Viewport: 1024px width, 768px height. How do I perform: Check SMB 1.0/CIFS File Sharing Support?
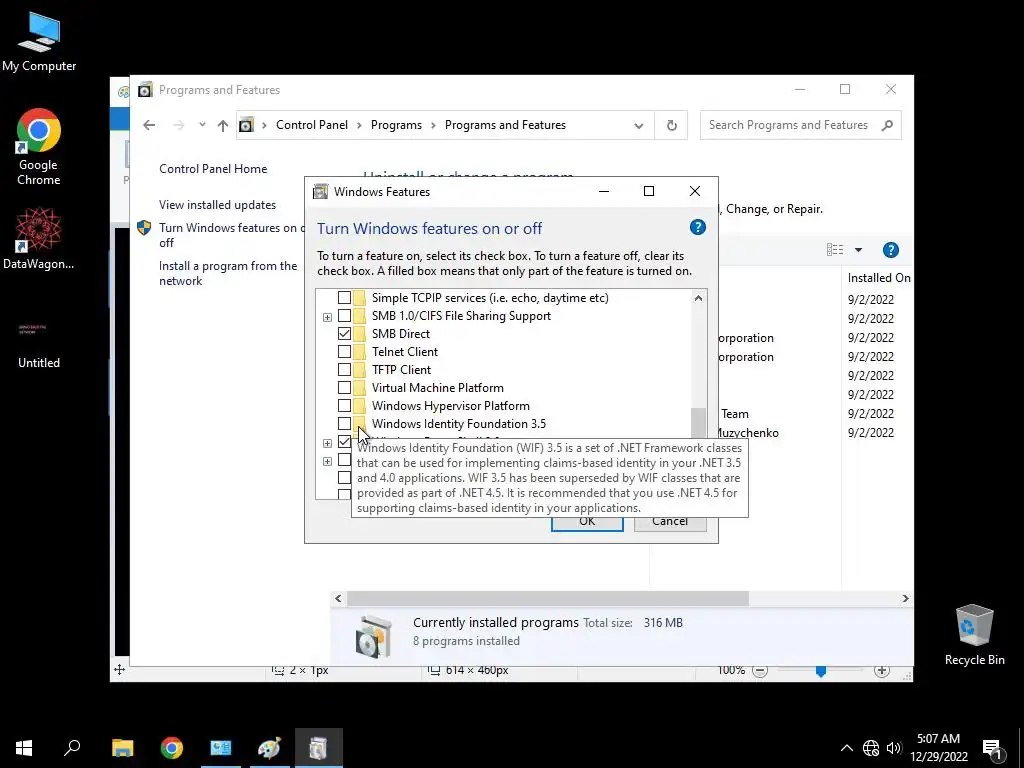[x=344, y=316]
